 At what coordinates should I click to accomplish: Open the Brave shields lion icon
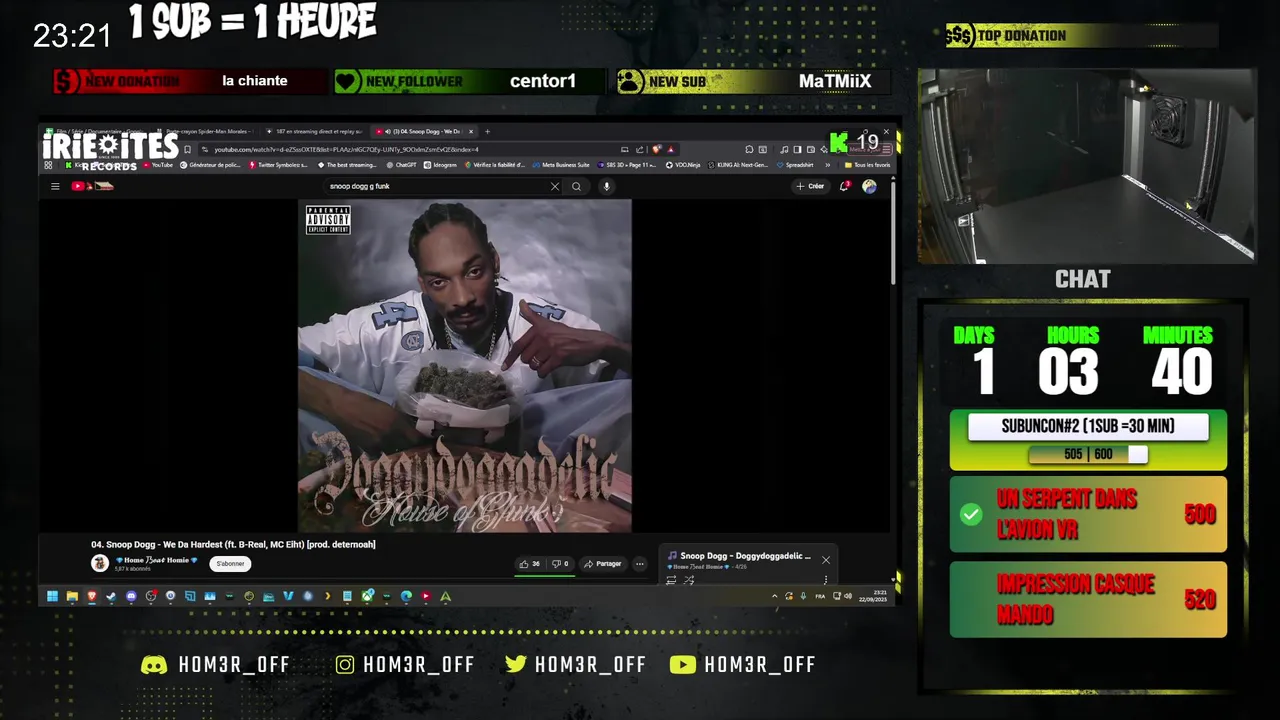pos(656,149)
